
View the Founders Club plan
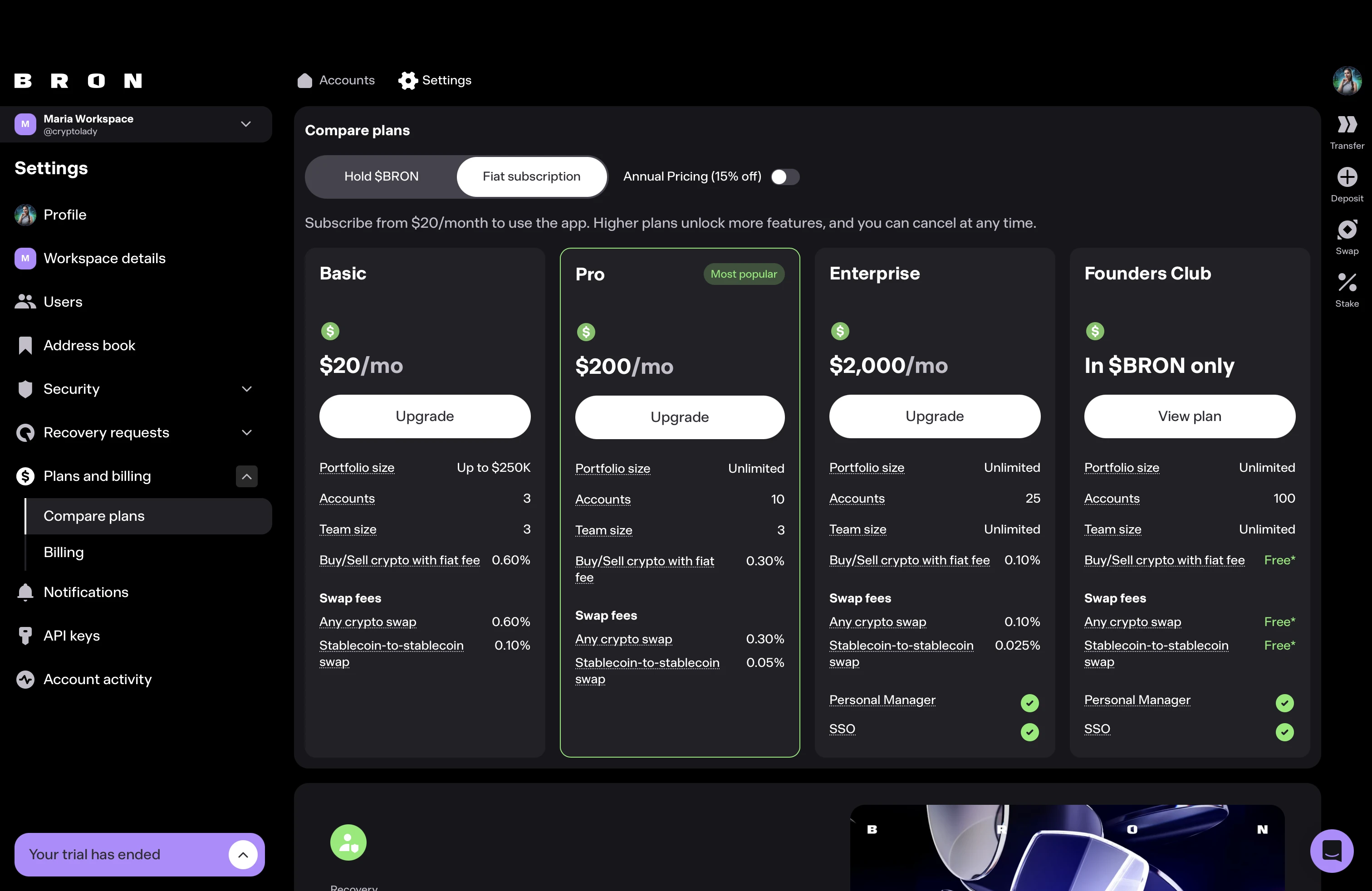[1189, 416]
